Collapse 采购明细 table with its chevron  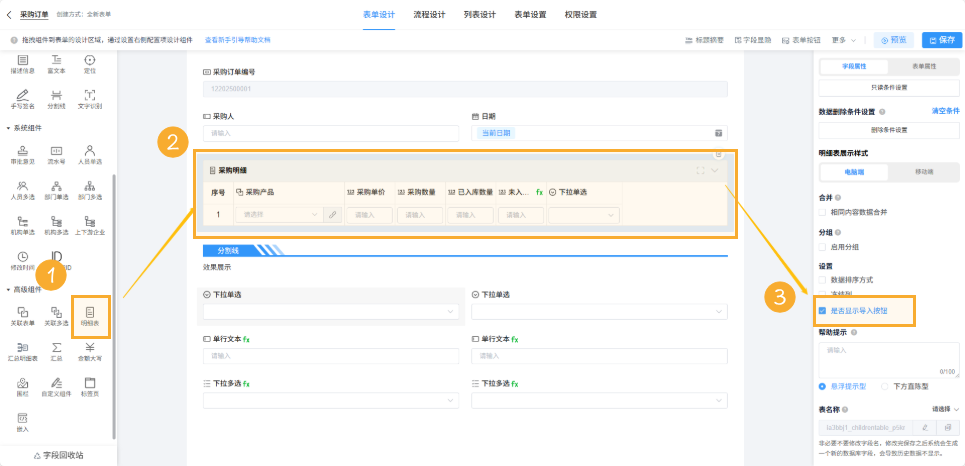(x=715, y=171)
